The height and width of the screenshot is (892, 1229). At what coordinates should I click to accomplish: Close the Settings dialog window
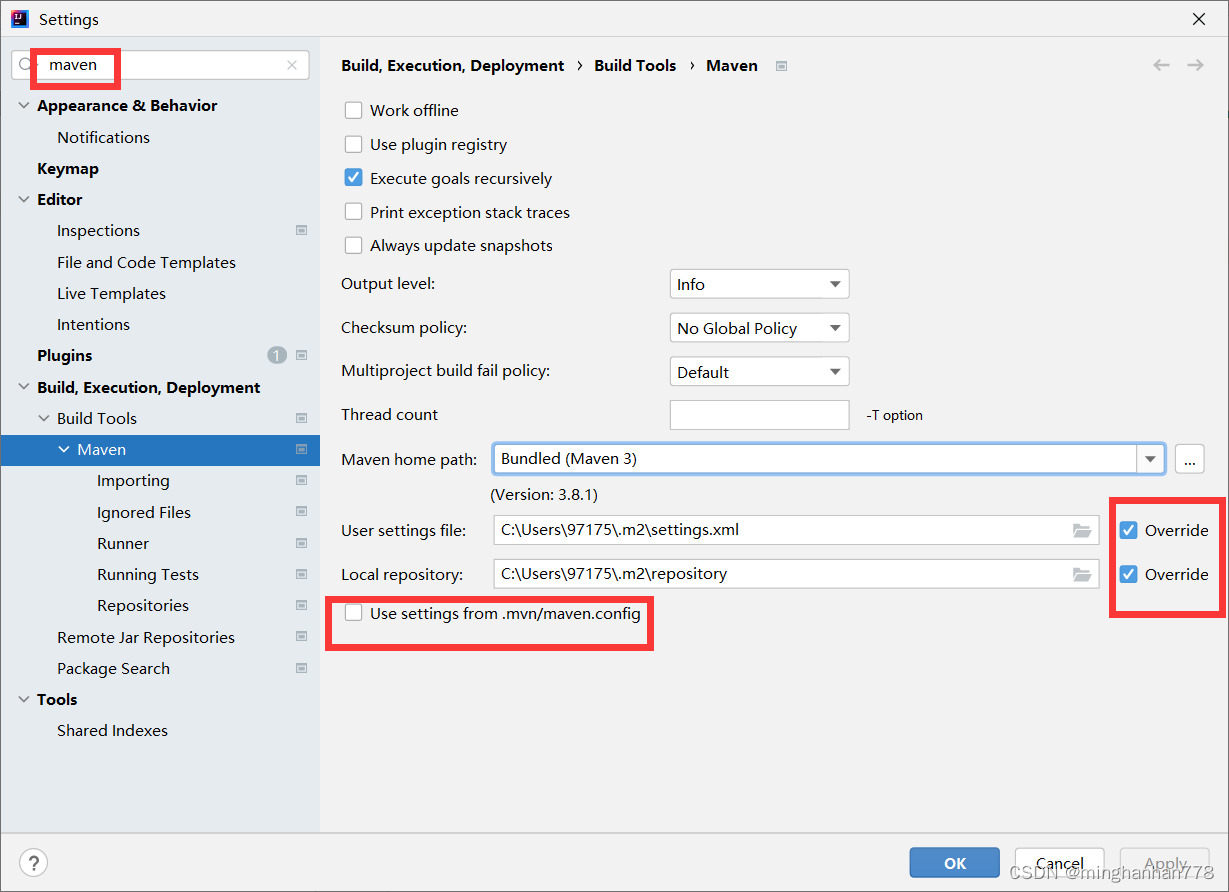coord(1198,19)
